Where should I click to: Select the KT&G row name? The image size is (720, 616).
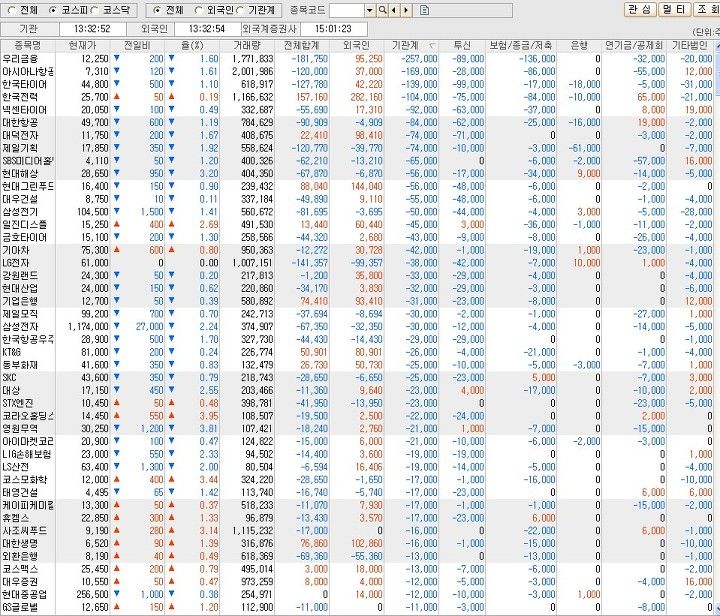(x=11, y=352)
